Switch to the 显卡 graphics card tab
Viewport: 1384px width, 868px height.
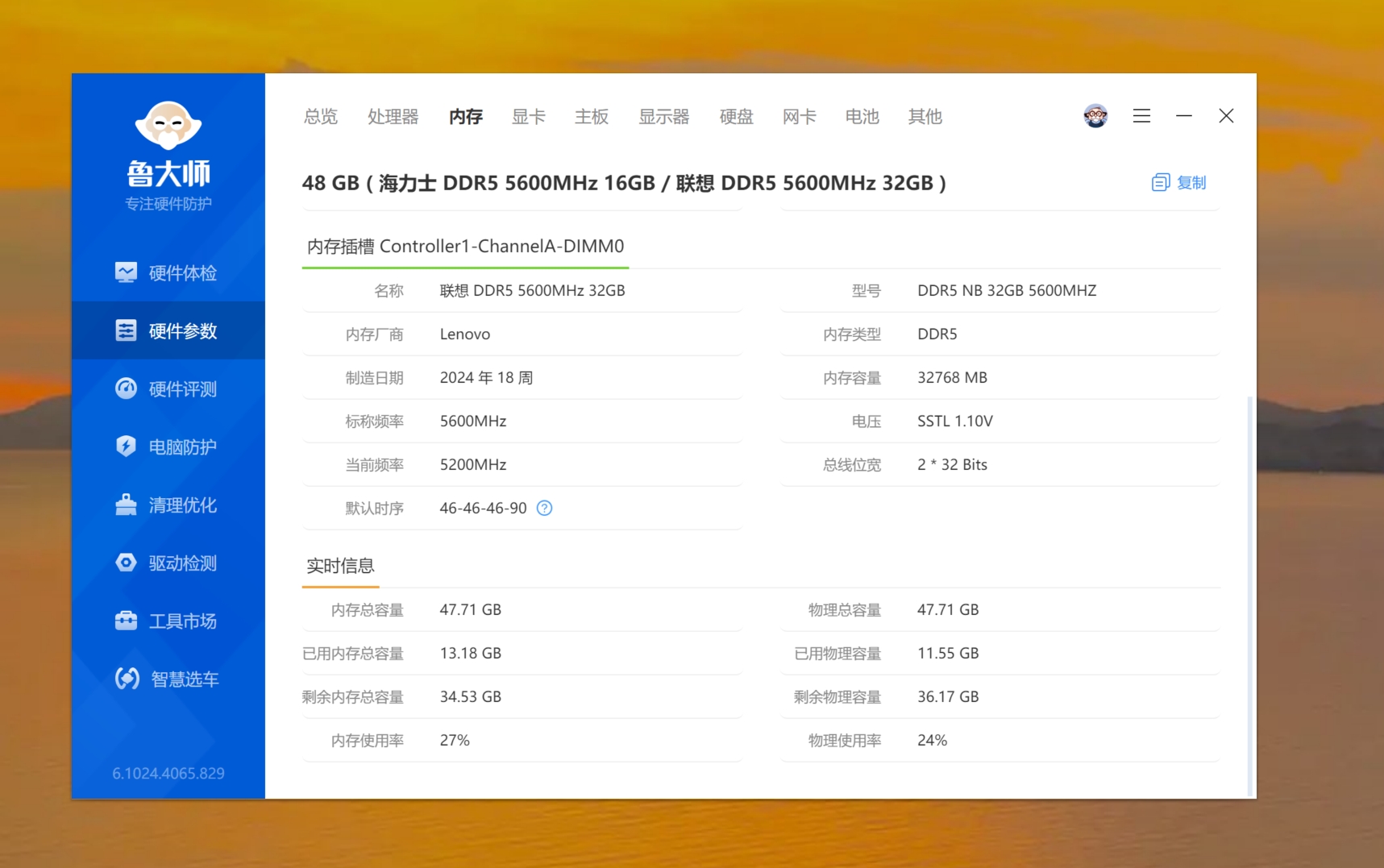click(x=529, y=117)
